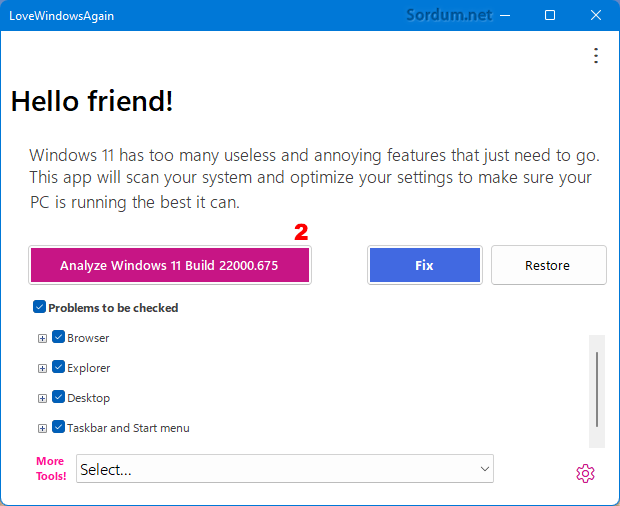This screenshot has height=506, width=620.
Task: Select the Taskbar and Start menu label
Action: 128,428
